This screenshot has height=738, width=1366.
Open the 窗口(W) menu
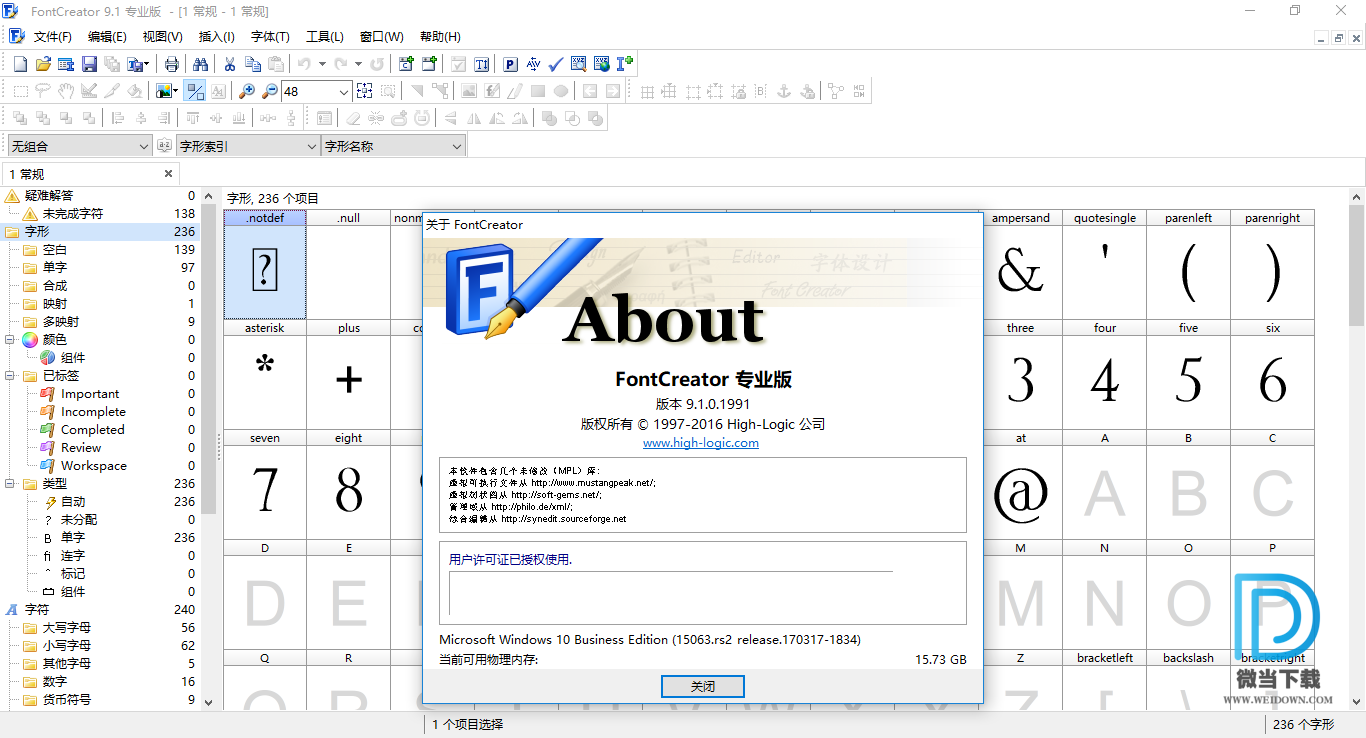(381, 37)
